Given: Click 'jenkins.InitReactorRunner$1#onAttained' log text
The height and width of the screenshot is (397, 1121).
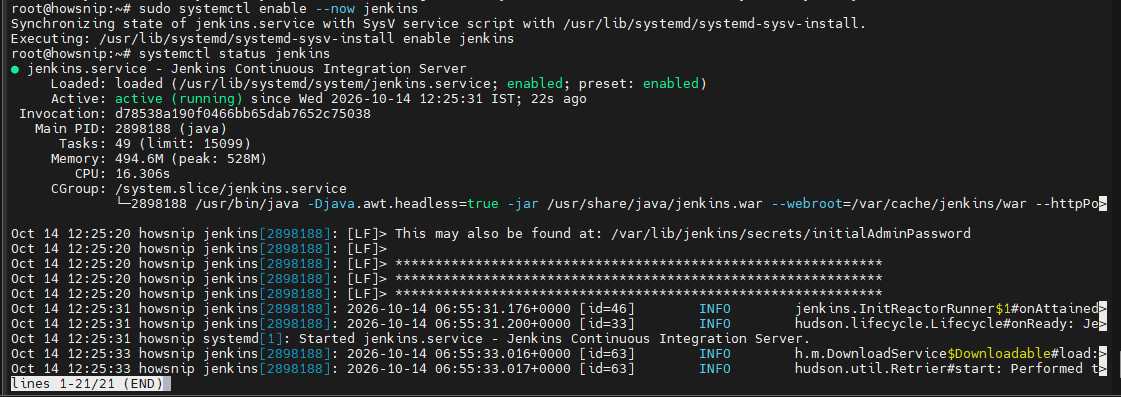Looking at the screenshot, I should pyautogui.click(x=946, y=308).
